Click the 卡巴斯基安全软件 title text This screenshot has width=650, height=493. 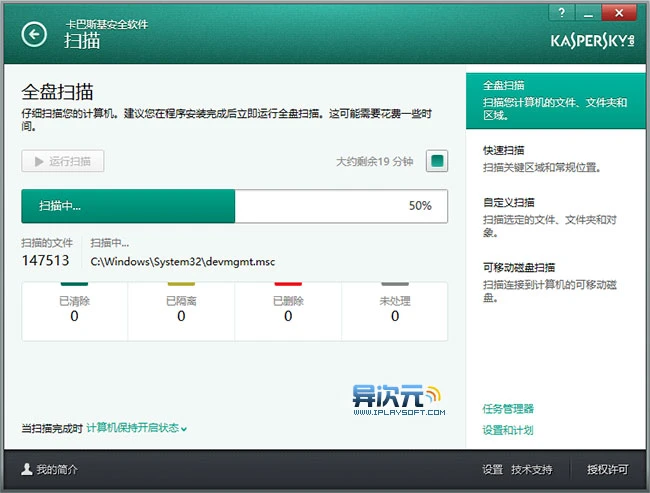(107, 24)
